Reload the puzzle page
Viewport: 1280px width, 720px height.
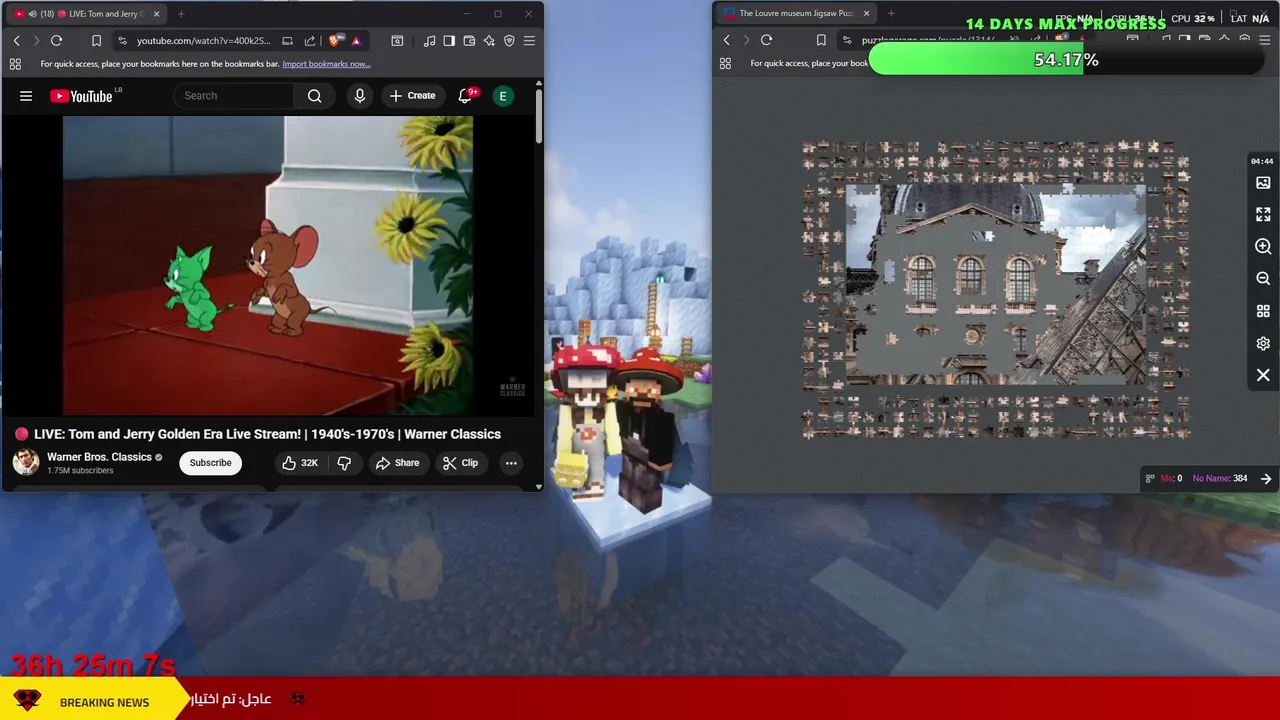pyautogui.click(x=766, y=40)
